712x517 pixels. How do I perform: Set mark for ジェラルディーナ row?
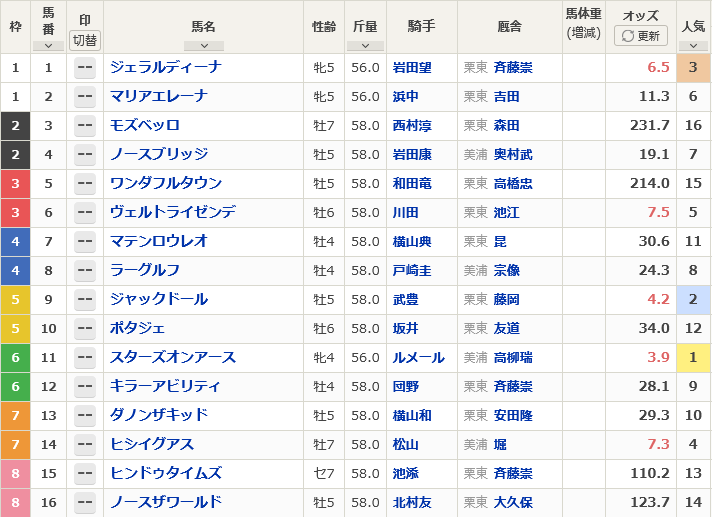point(85,68)
